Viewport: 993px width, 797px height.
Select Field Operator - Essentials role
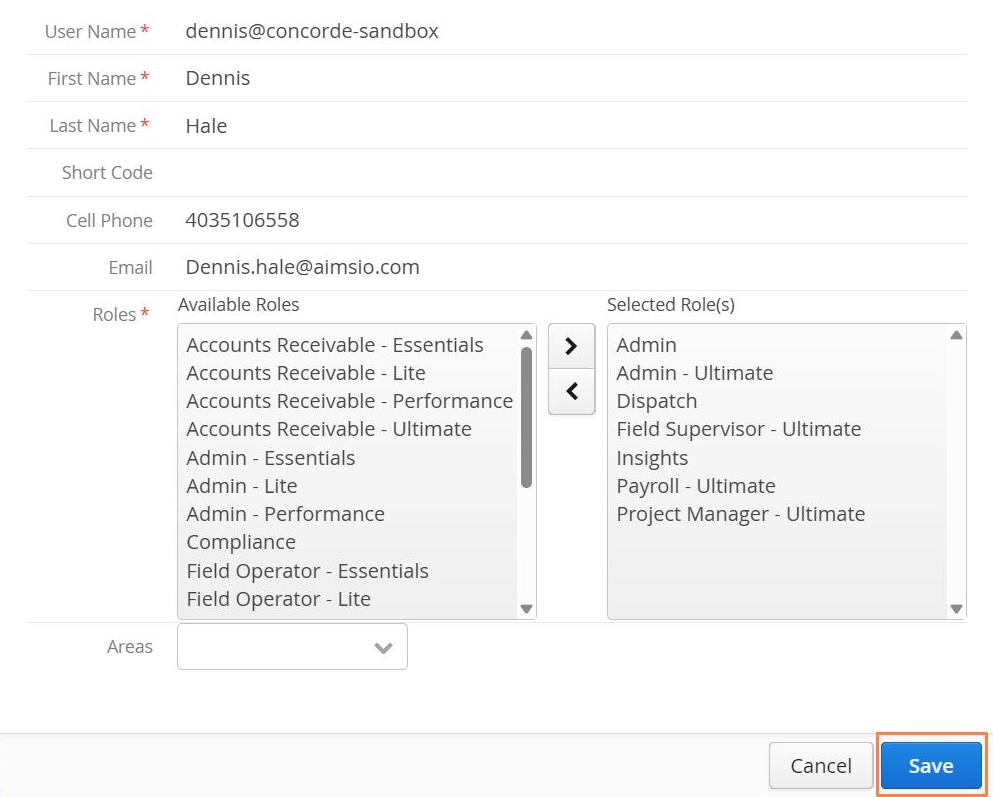[x=308, y=570]
